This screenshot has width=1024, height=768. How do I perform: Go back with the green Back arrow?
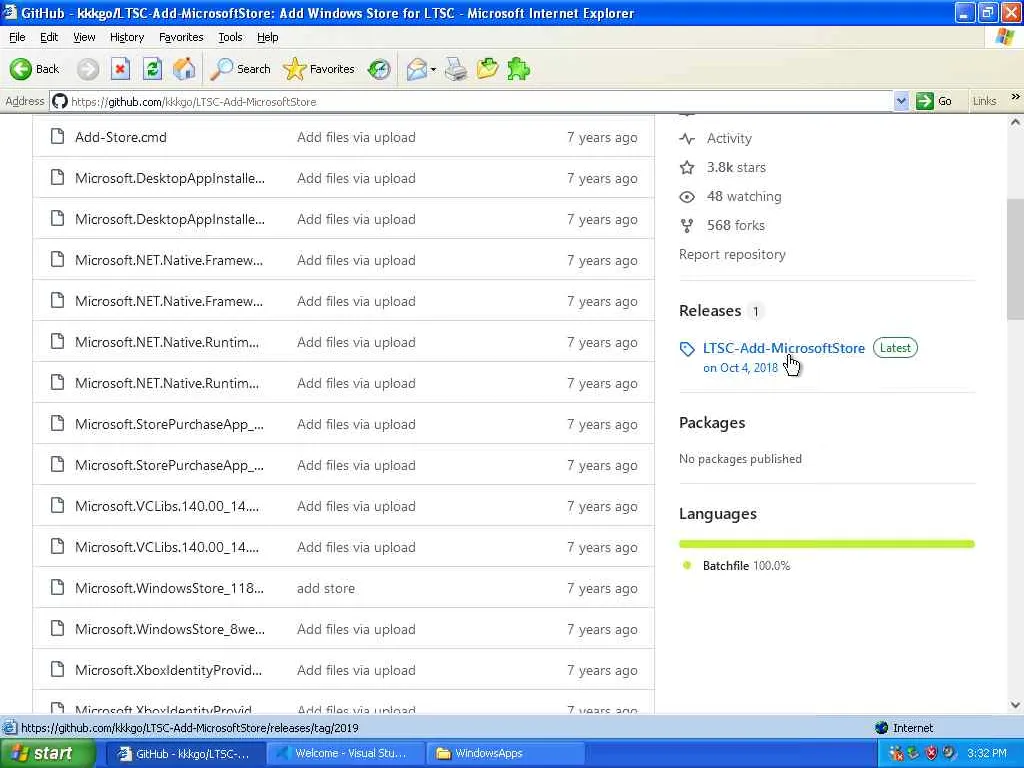(35, 69)
